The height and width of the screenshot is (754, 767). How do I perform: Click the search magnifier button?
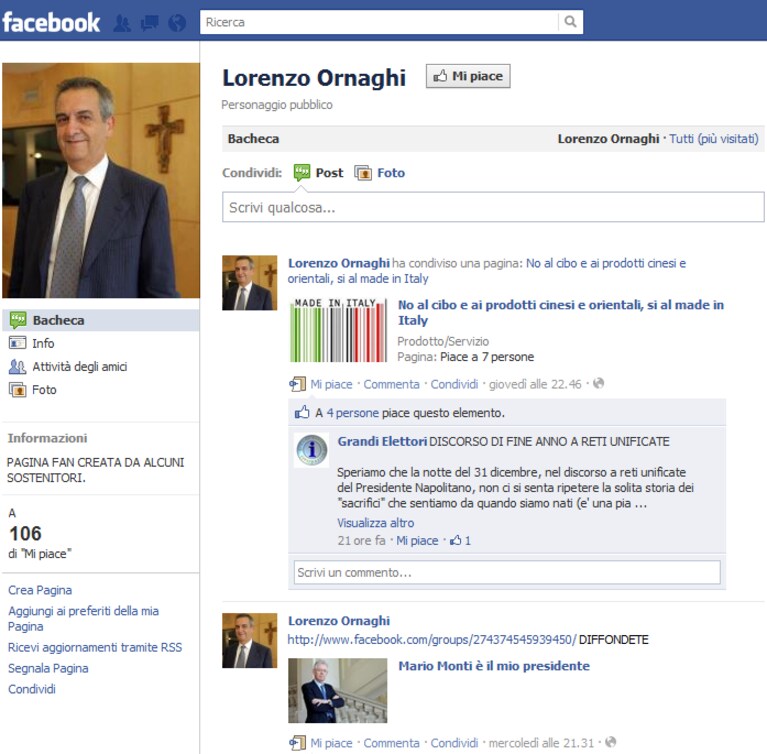570,22
